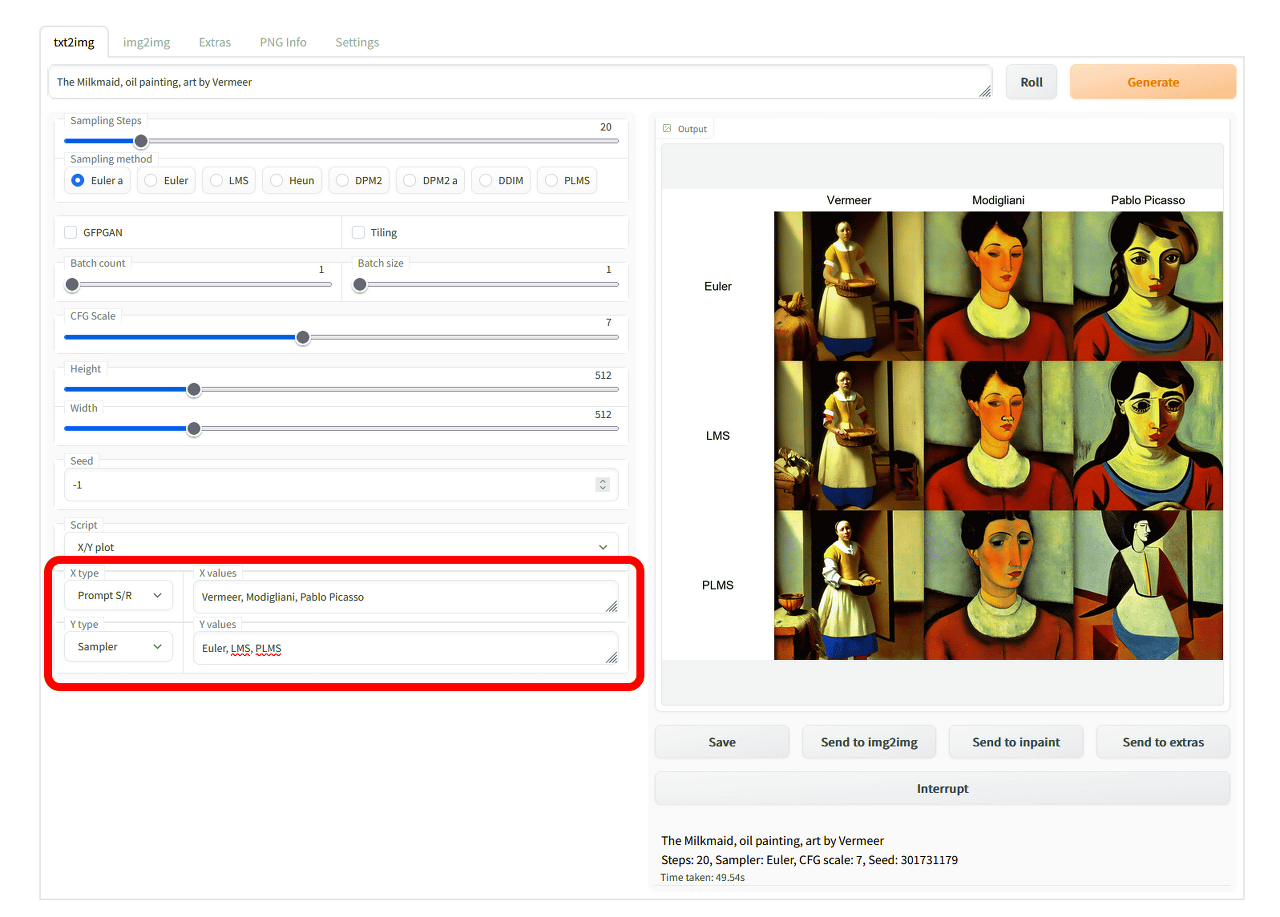Click Send to inpaint button
The image size is (1280, 917).
(x=1016, y=742)
